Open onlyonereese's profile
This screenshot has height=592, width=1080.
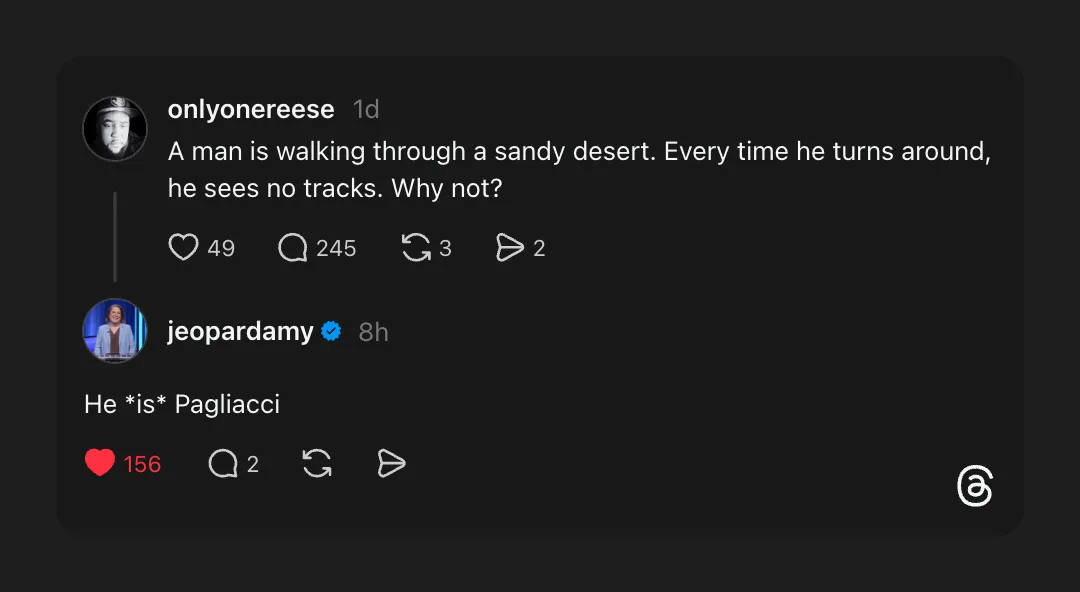tap(251, 109)
